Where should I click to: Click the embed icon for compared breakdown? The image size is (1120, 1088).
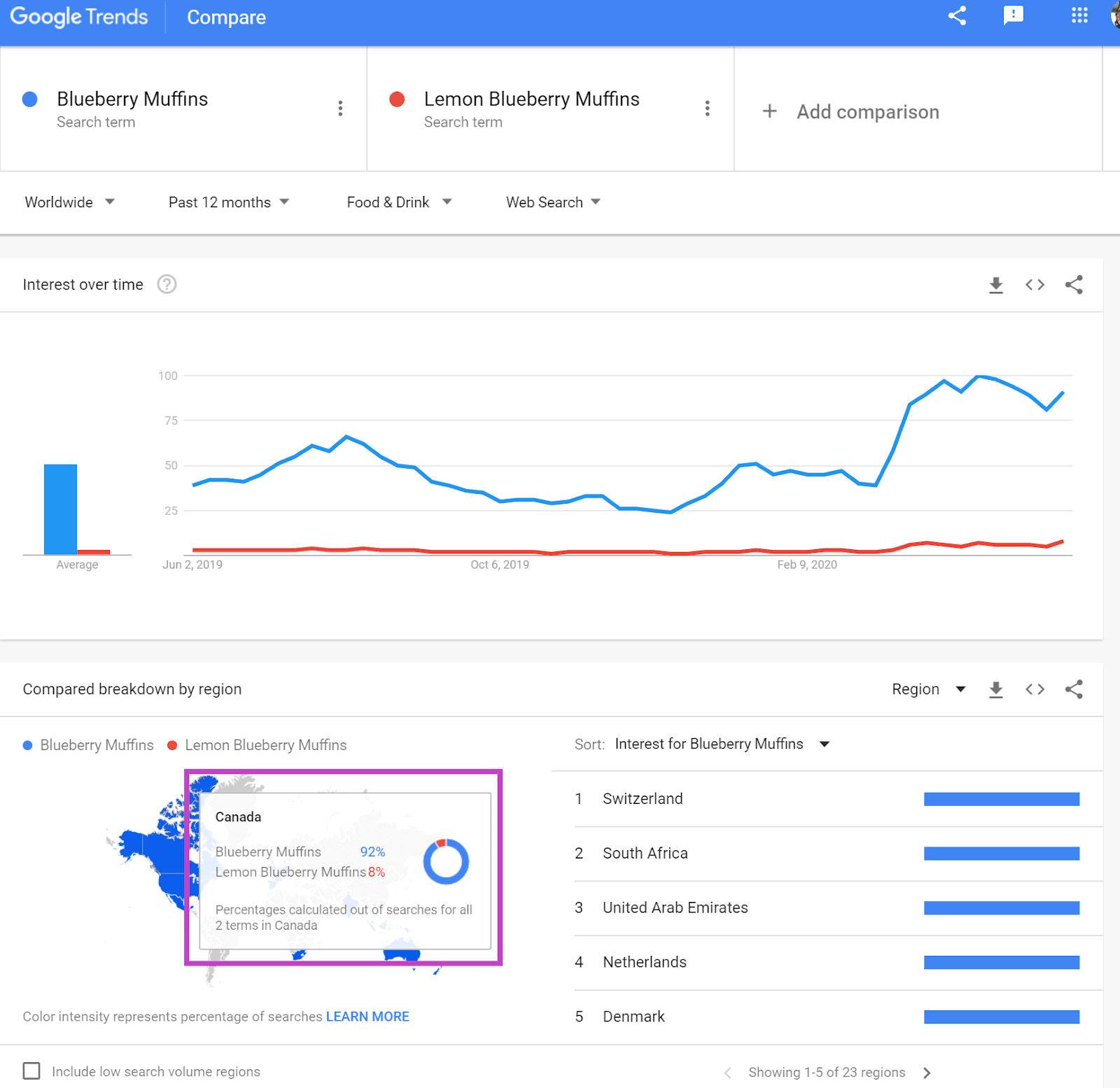pos(1035,689)
